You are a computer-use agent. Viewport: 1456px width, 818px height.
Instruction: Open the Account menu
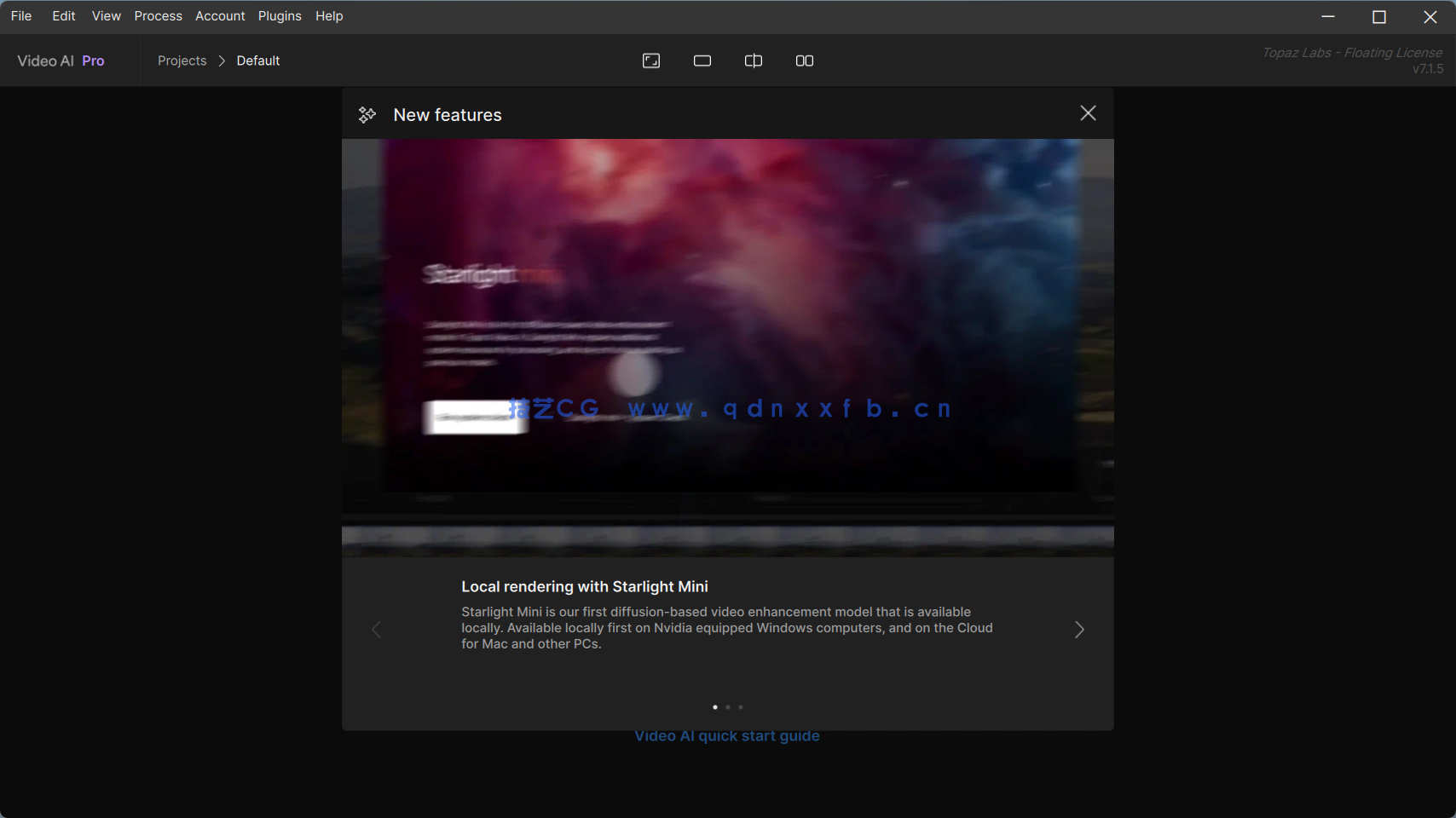pyautogui.click(x=220, y=16)
